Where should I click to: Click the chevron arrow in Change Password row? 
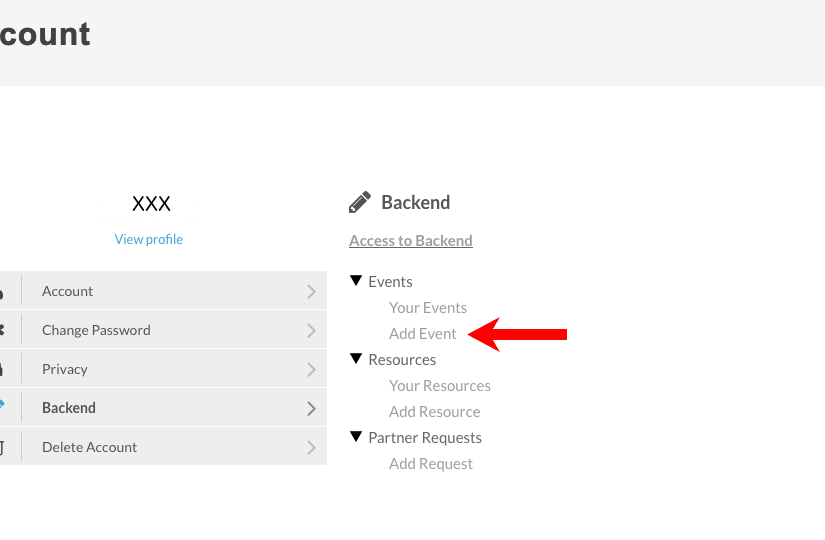(311, 331)
